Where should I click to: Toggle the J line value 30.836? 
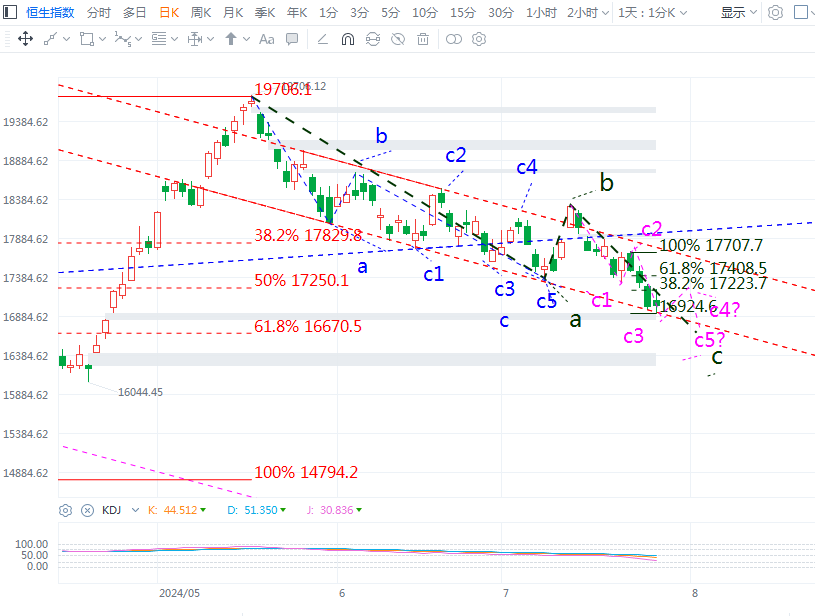click(334, 510)
